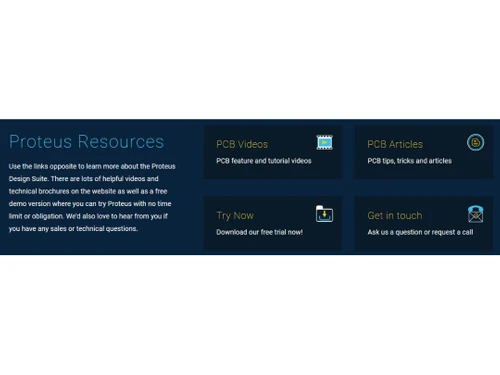Open the PCB Articles heading link
The width and height of the screenshot is (500, 375).
395,144
